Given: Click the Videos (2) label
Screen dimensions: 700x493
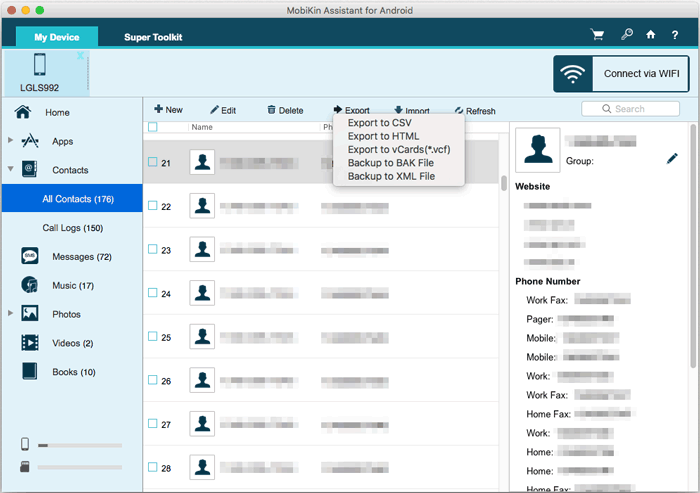Looking at the screenshot, I should click(x=73, y=343).
